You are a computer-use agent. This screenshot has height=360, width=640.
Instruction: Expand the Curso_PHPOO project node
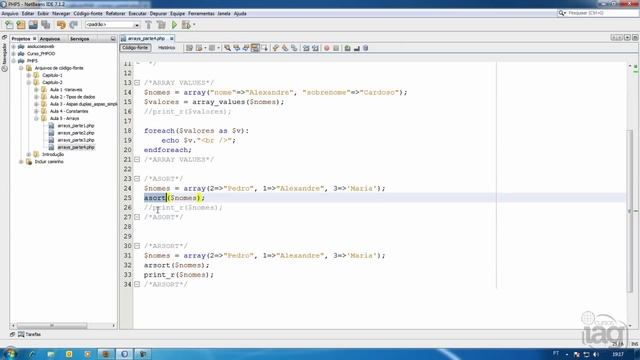(13, 53)
